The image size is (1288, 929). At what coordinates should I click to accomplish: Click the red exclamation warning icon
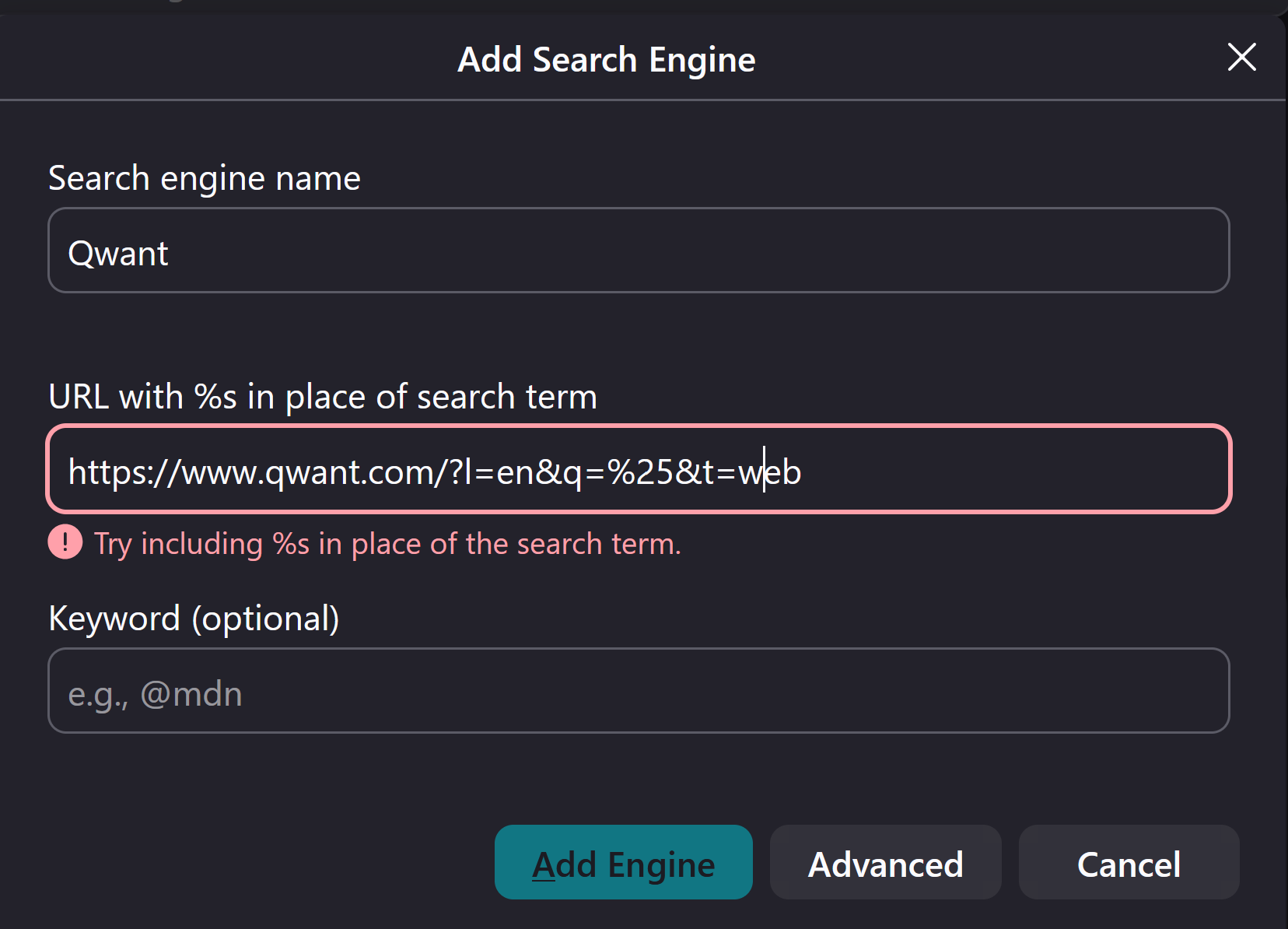[x=65, y=542]
